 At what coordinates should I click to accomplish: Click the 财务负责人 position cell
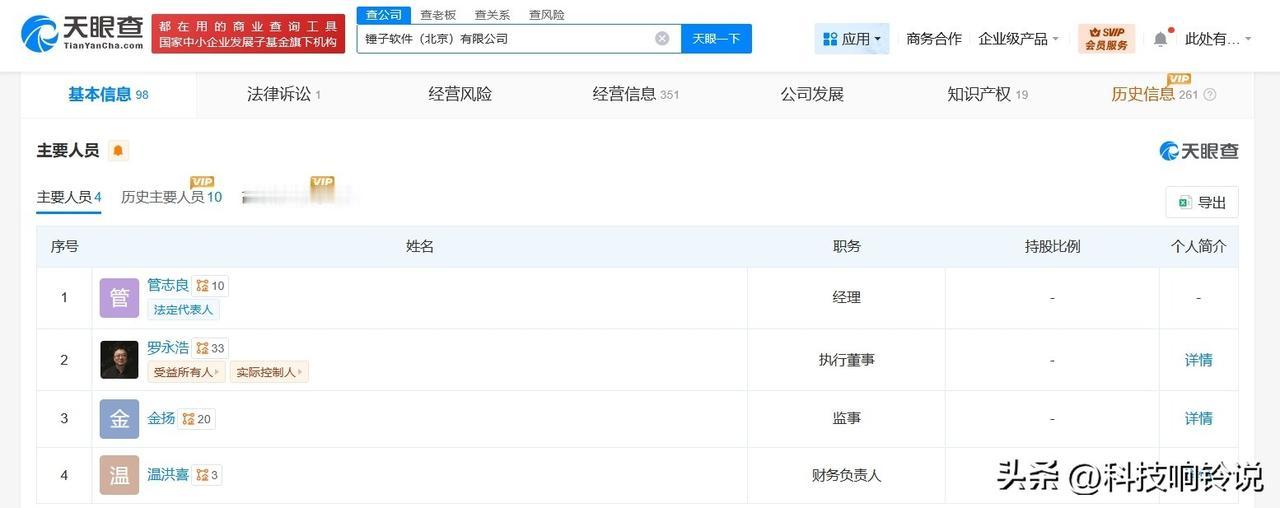[x=846, y=475]
